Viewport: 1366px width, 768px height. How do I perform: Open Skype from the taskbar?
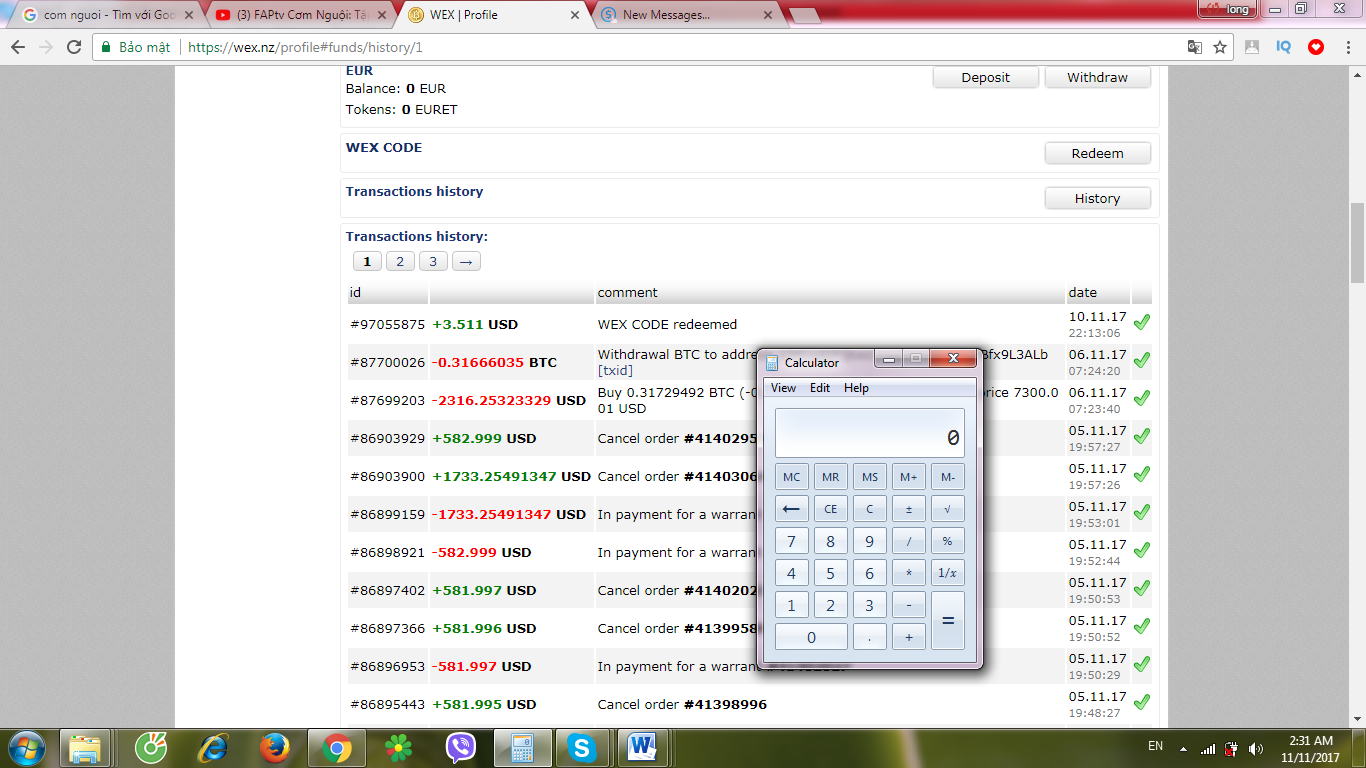[x=582, y=747]
